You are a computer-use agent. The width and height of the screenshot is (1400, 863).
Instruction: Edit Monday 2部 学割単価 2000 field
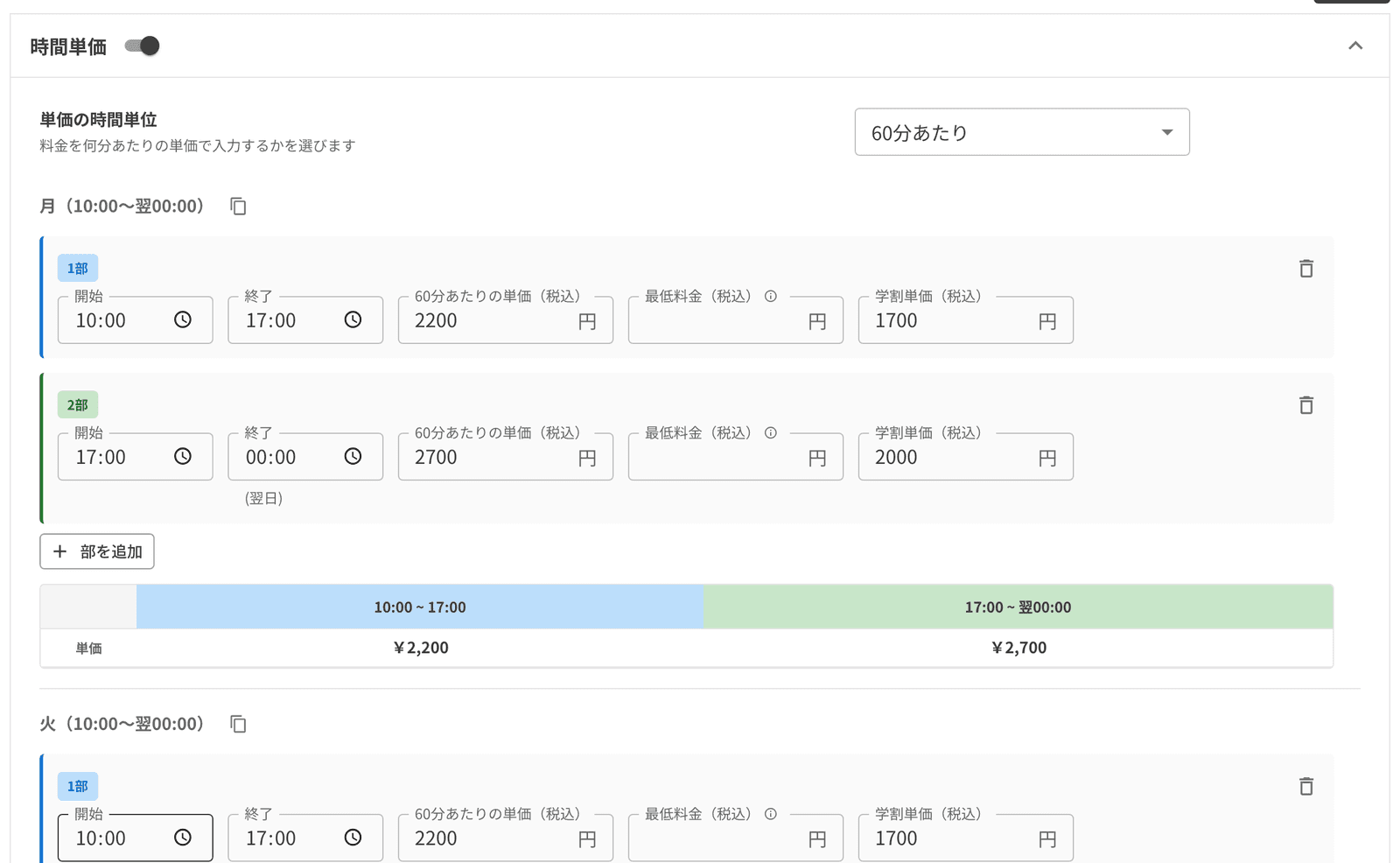pyautogui.click(x=966, y=457)
